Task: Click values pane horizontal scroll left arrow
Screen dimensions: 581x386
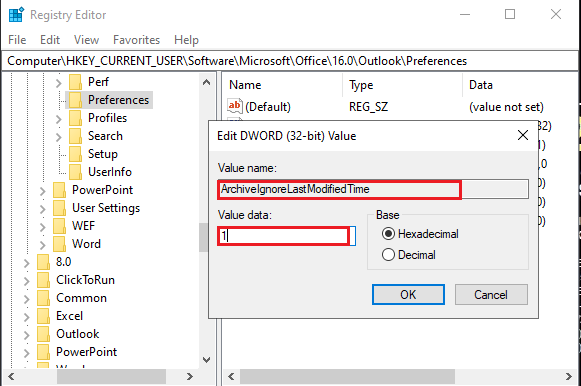Action: pos(231,377)
